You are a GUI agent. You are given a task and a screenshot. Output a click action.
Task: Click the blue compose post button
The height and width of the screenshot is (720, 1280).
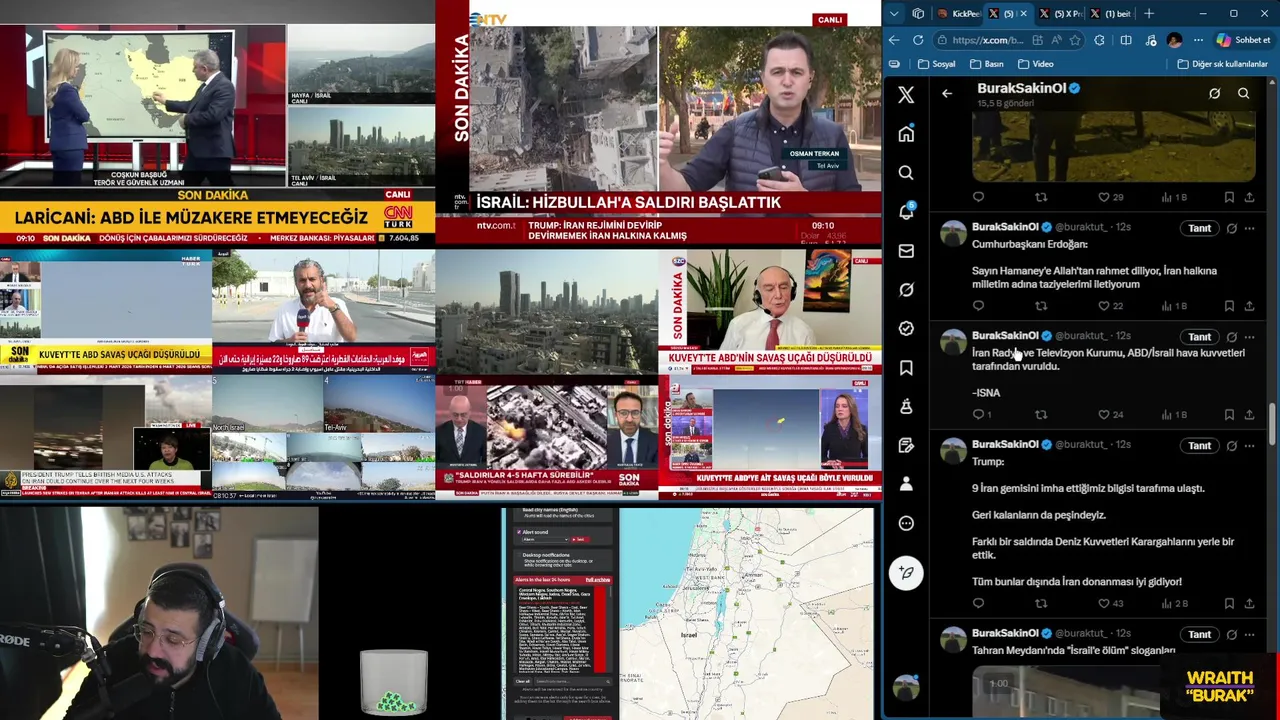[906, 573]
